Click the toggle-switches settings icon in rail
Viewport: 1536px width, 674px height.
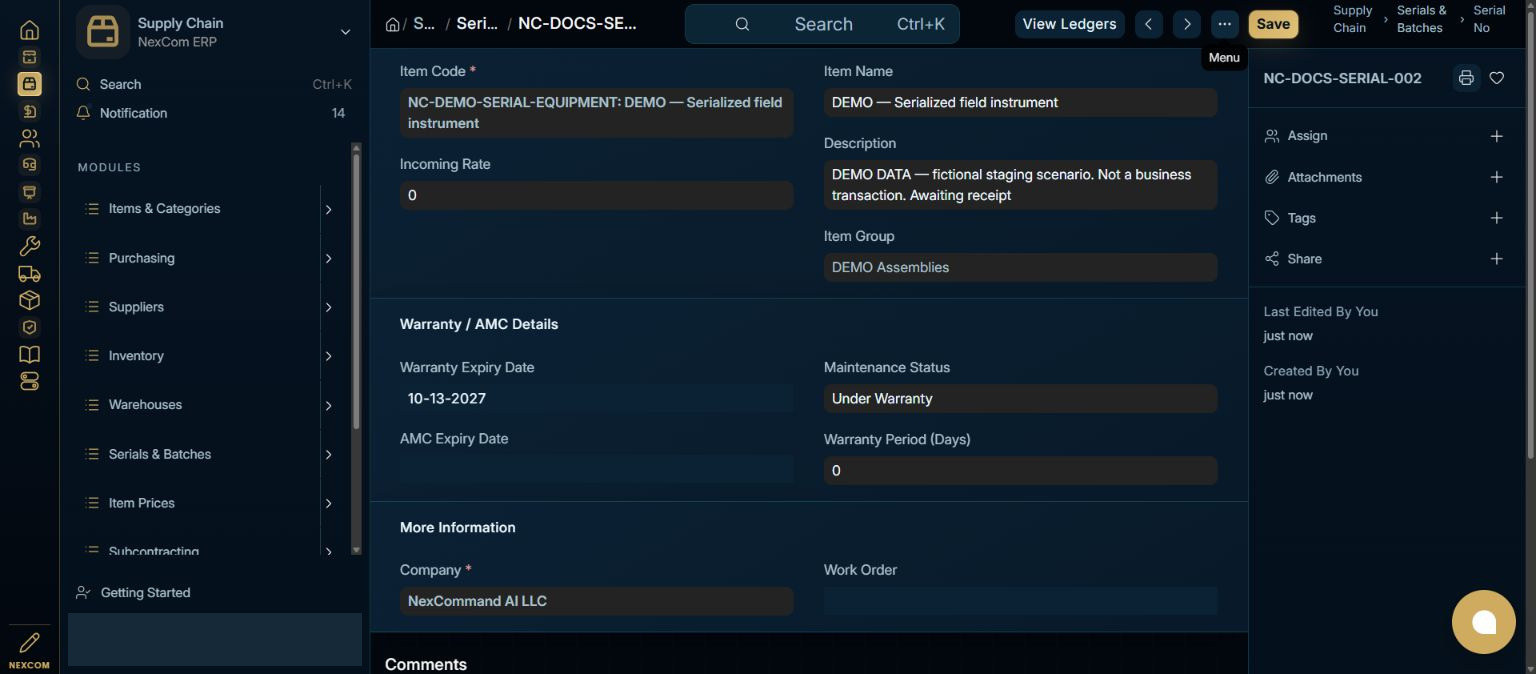tap(29, 381)
